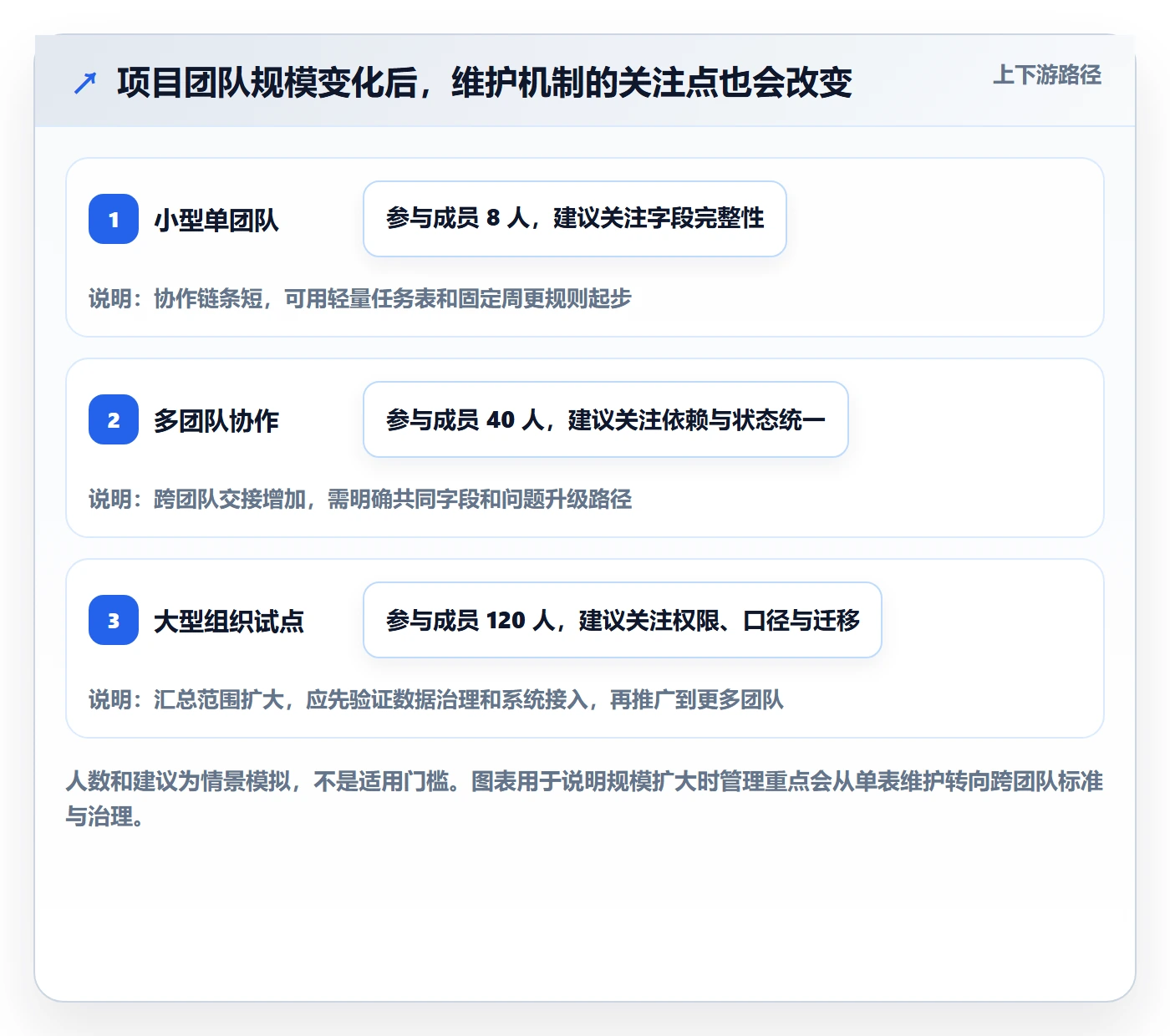Click the note starting 说明：汇总范围扩大
Image resolution: width=1170 pixels, height=1036 pixels.
pyautogui.click(x=436, y=699)
